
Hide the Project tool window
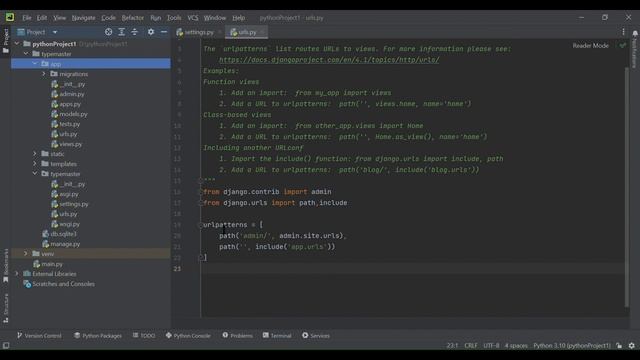point(164,32)
